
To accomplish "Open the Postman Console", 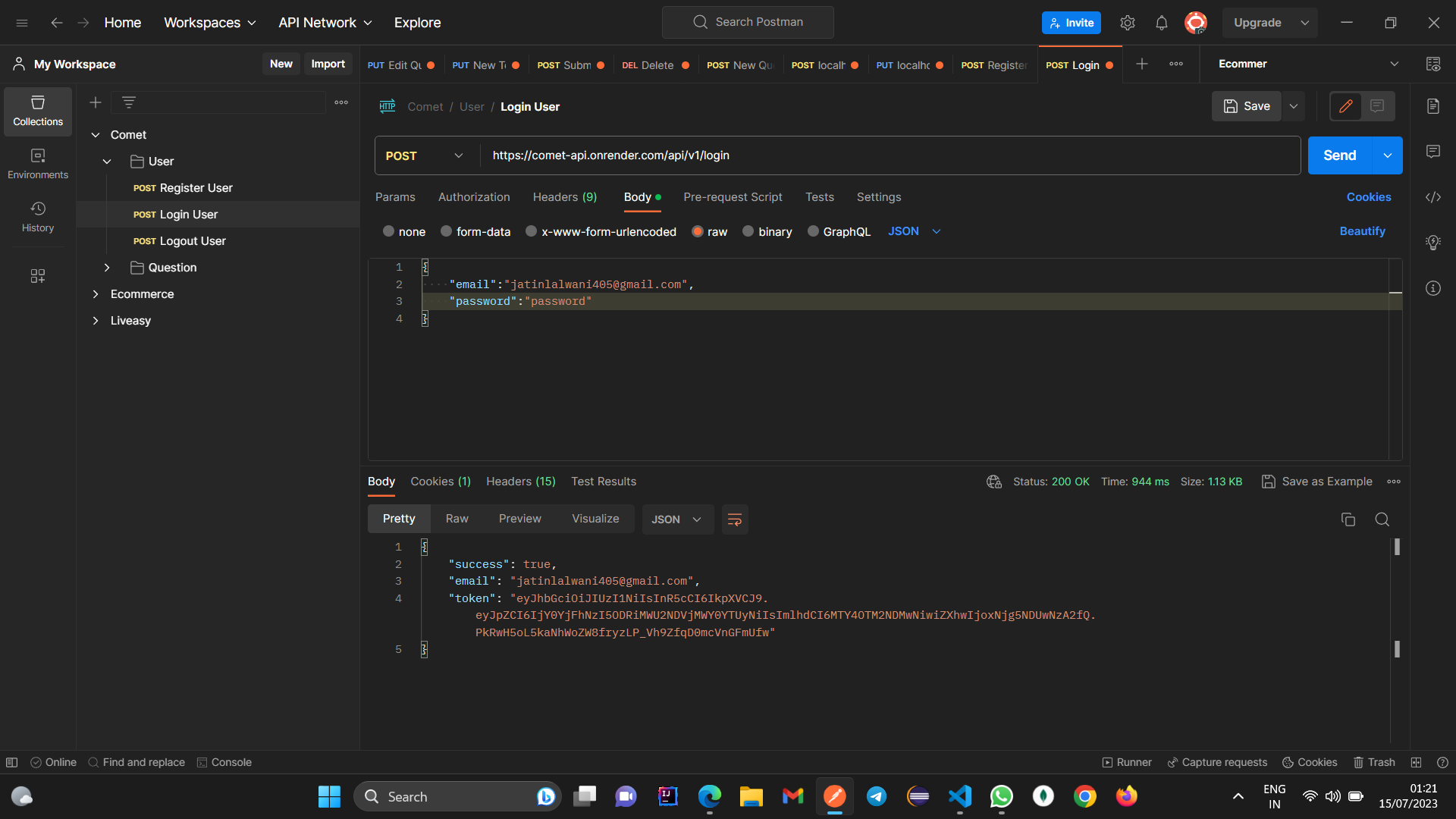I will (x=224, y=762).
